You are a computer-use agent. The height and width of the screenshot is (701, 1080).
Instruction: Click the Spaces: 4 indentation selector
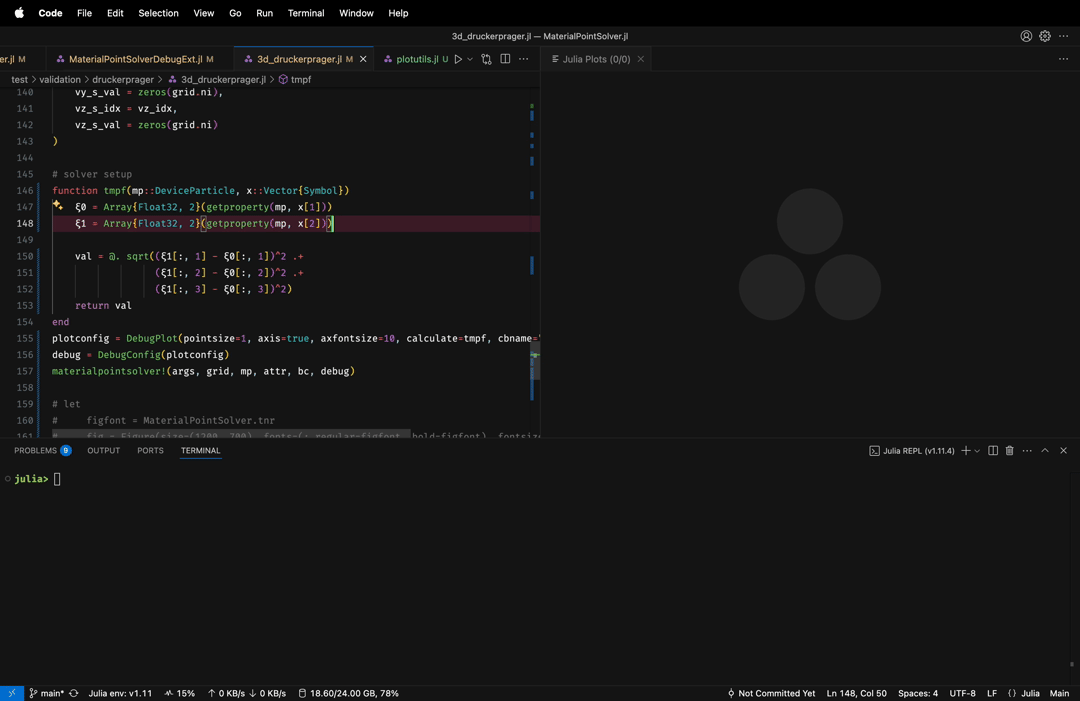[x=918, y=693]
